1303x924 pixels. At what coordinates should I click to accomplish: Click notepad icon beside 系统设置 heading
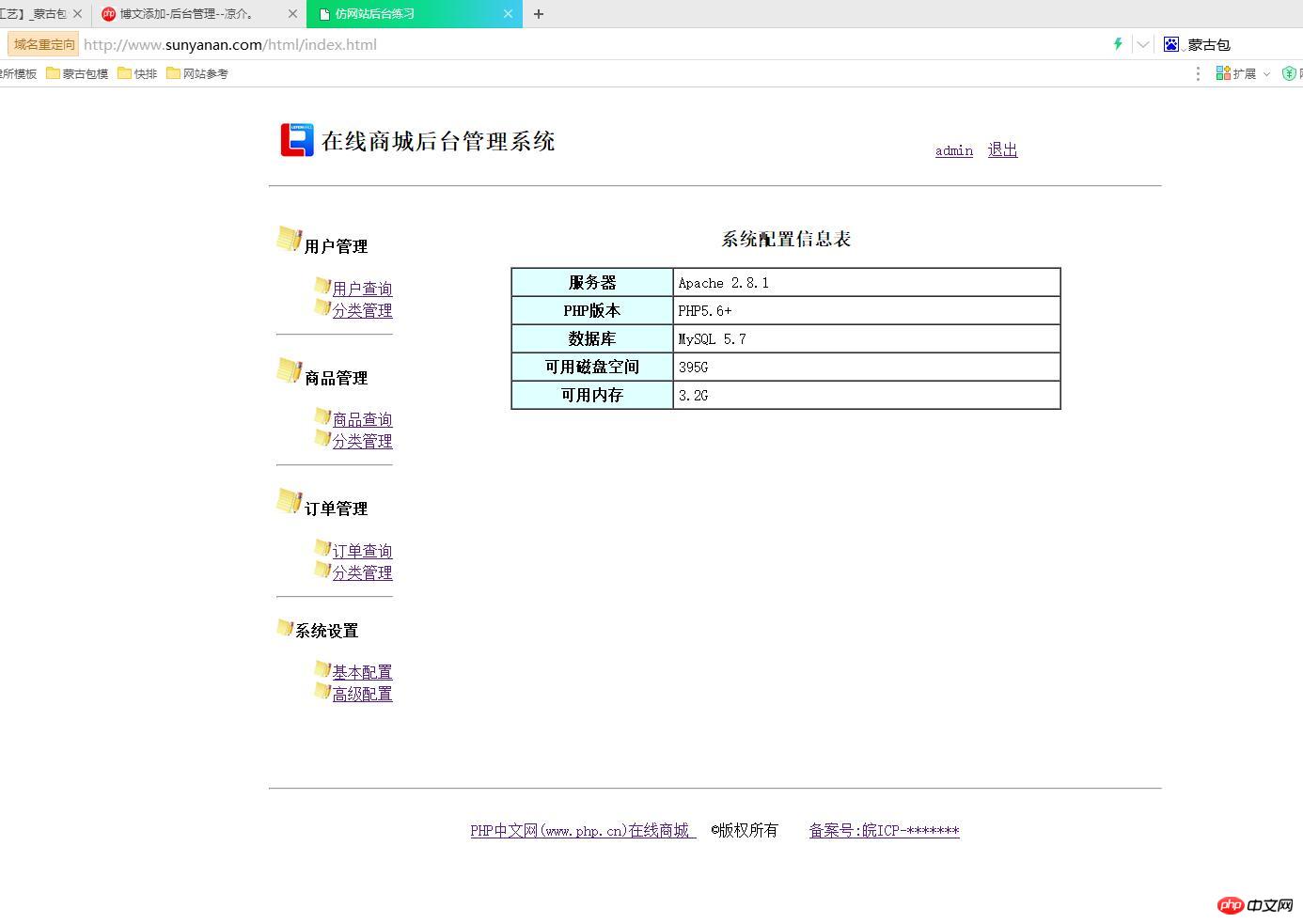(x=286, y=627)
